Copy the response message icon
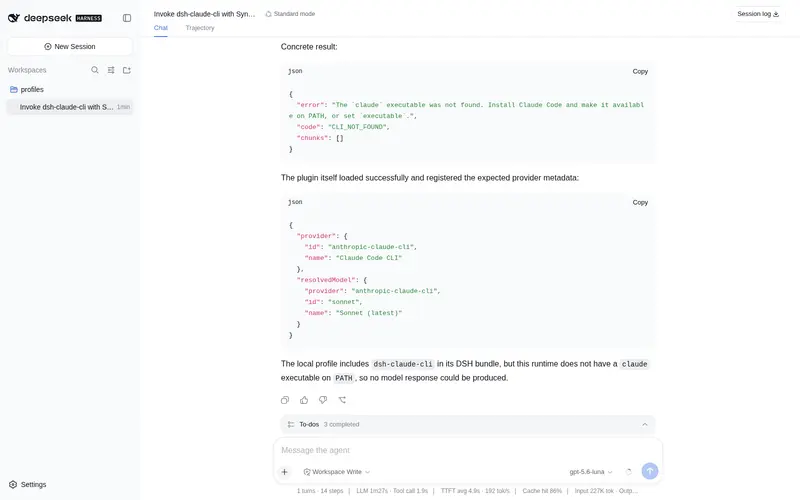800x500 pixels. tap(285, 400)
